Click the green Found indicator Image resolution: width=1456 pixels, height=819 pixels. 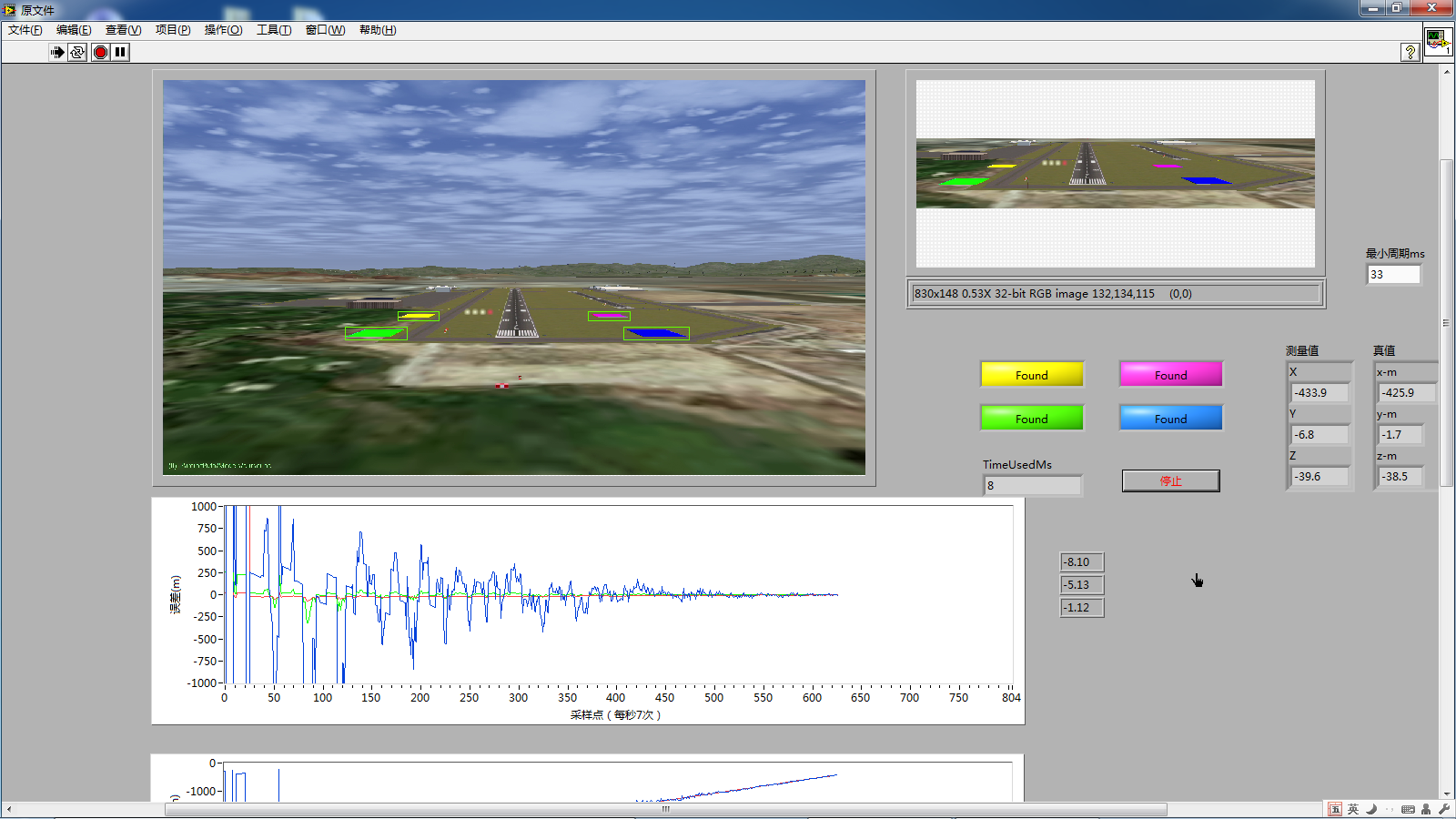click(x=1032, y=419)
